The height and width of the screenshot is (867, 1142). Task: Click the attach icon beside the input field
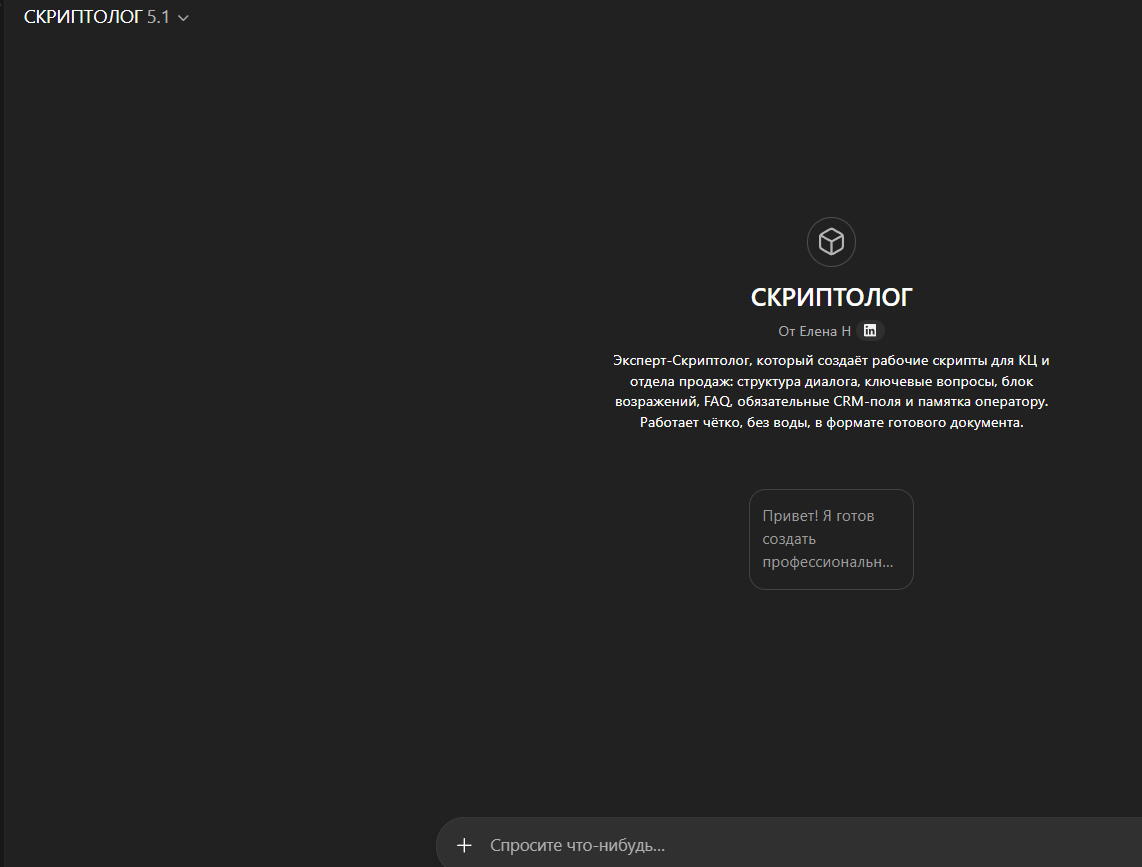pos(463,844)
